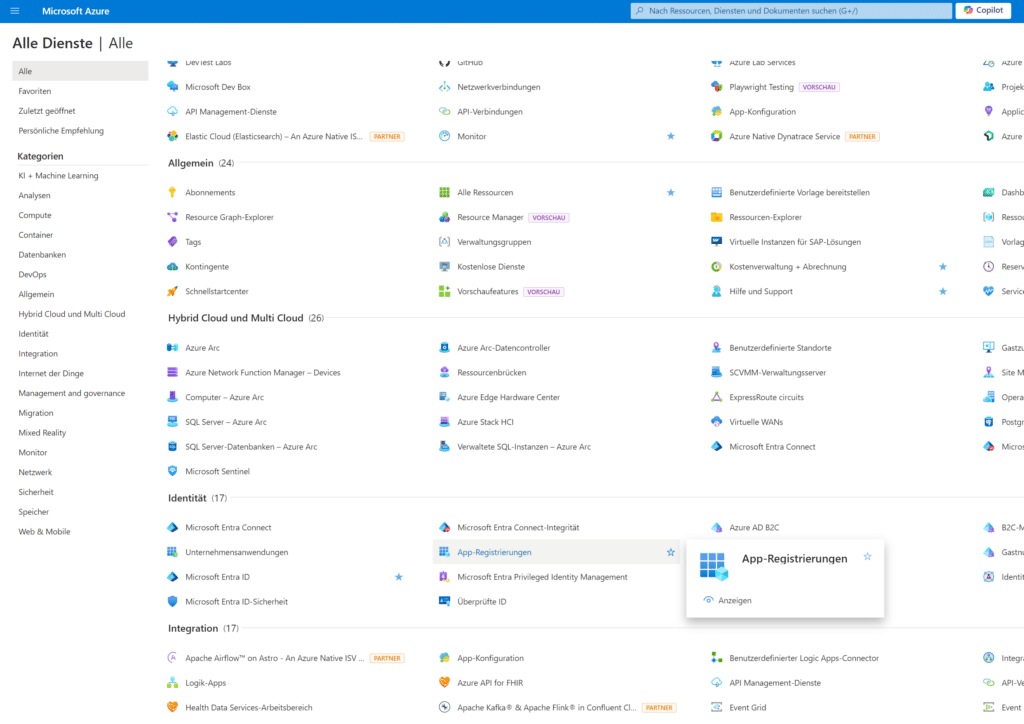Click the Azure Arc service icon
1024x724 pixels.
coord(172,348)
